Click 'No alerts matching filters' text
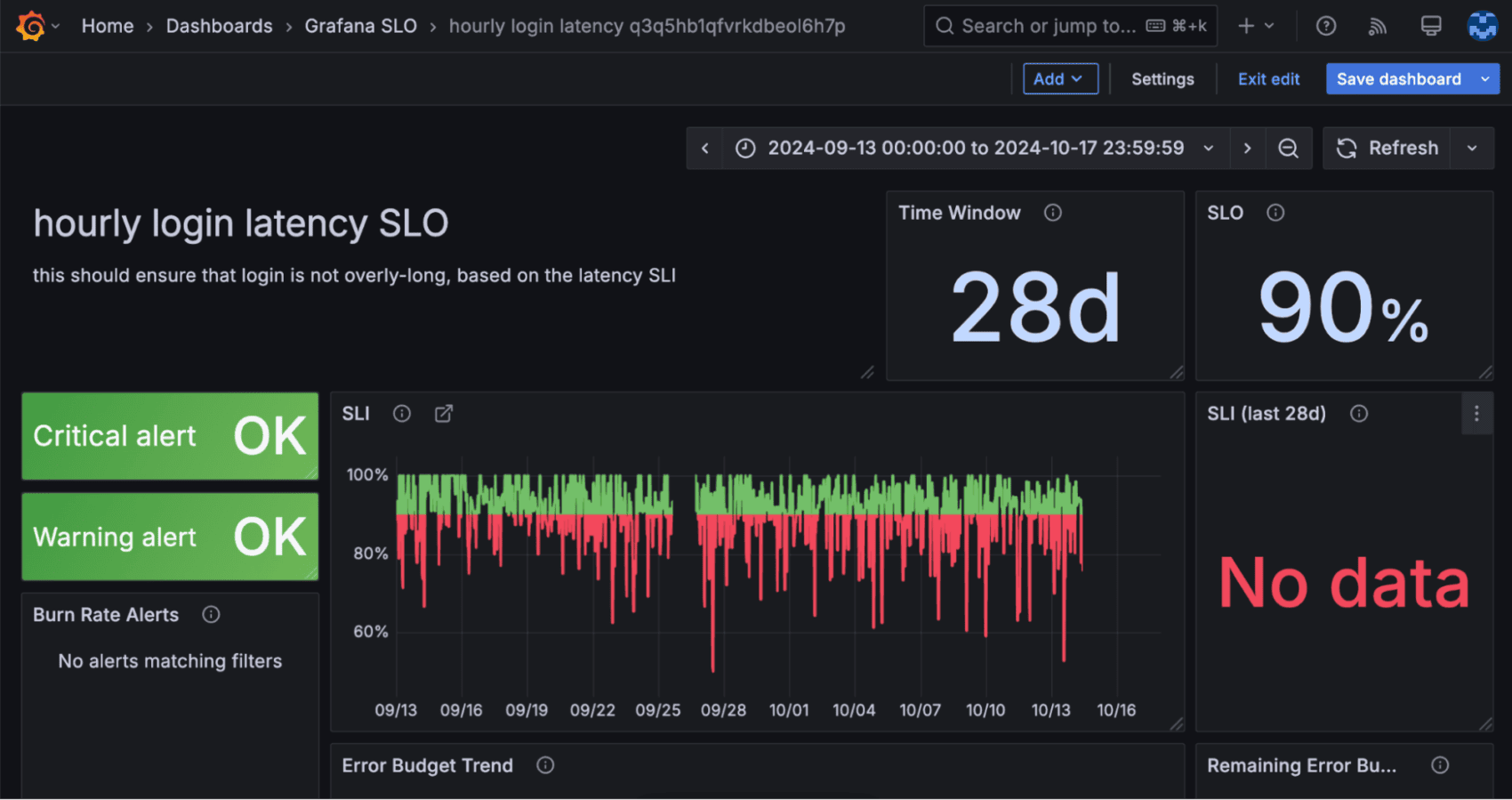Screen dimensions: 1512x800 pyautogui.click(x=170, y=661)
